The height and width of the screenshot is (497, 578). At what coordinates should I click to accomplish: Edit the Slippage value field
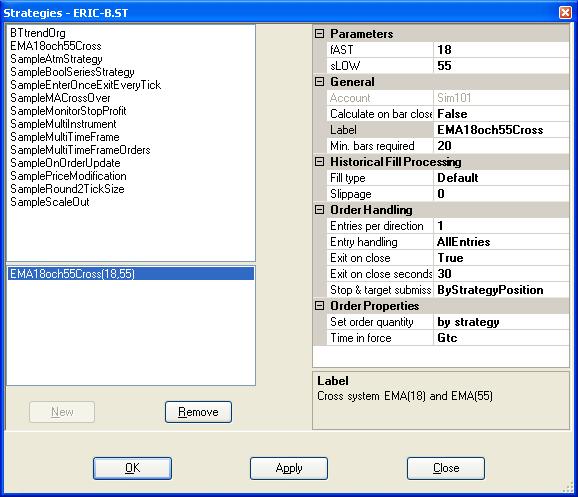[x=501, y=194]
